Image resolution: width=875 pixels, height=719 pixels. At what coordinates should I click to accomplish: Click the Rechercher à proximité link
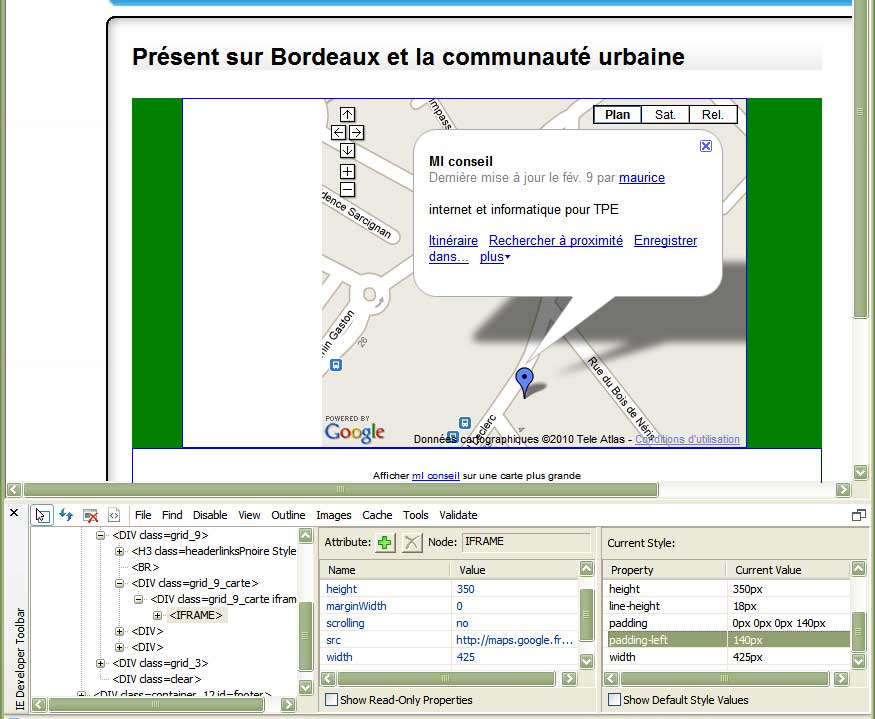pyautogui.click(x=556, y=241)
